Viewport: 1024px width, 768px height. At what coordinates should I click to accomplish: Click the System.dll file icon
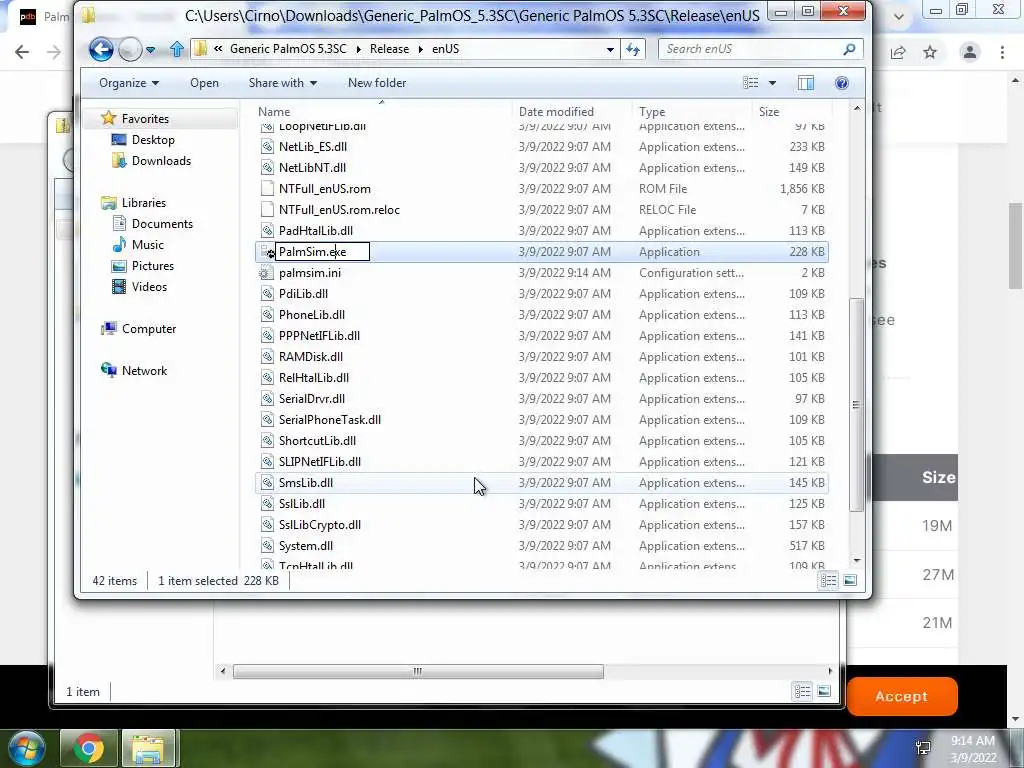(x=266, y=545)
